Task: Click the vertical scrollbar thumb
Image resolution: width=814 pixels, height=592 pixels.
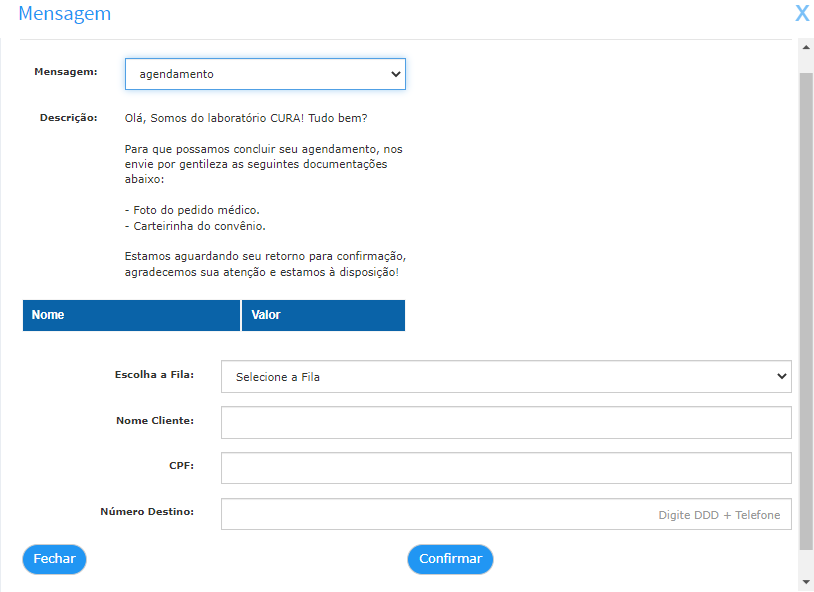Action: coord(806,311)
